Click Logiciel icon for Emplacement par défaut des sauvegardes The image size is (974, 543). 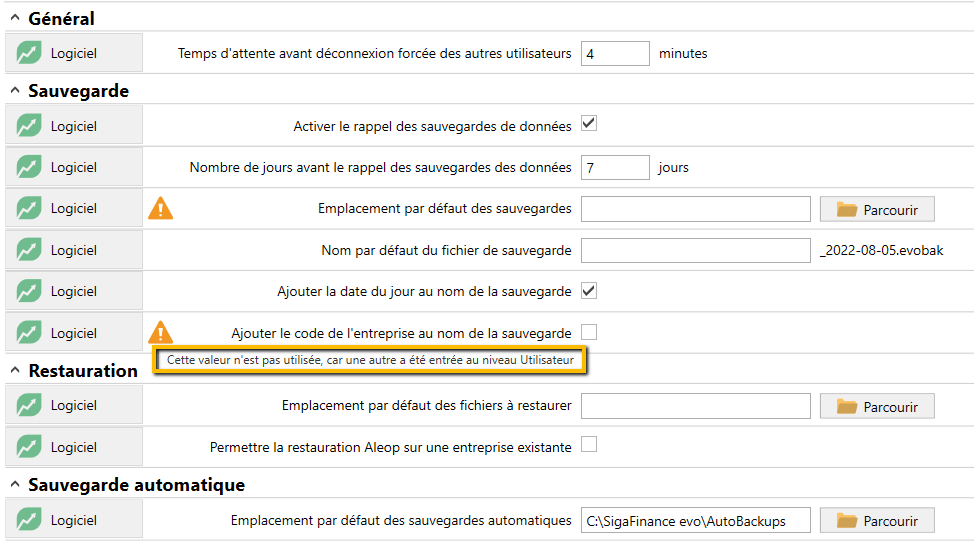(29, 208)
